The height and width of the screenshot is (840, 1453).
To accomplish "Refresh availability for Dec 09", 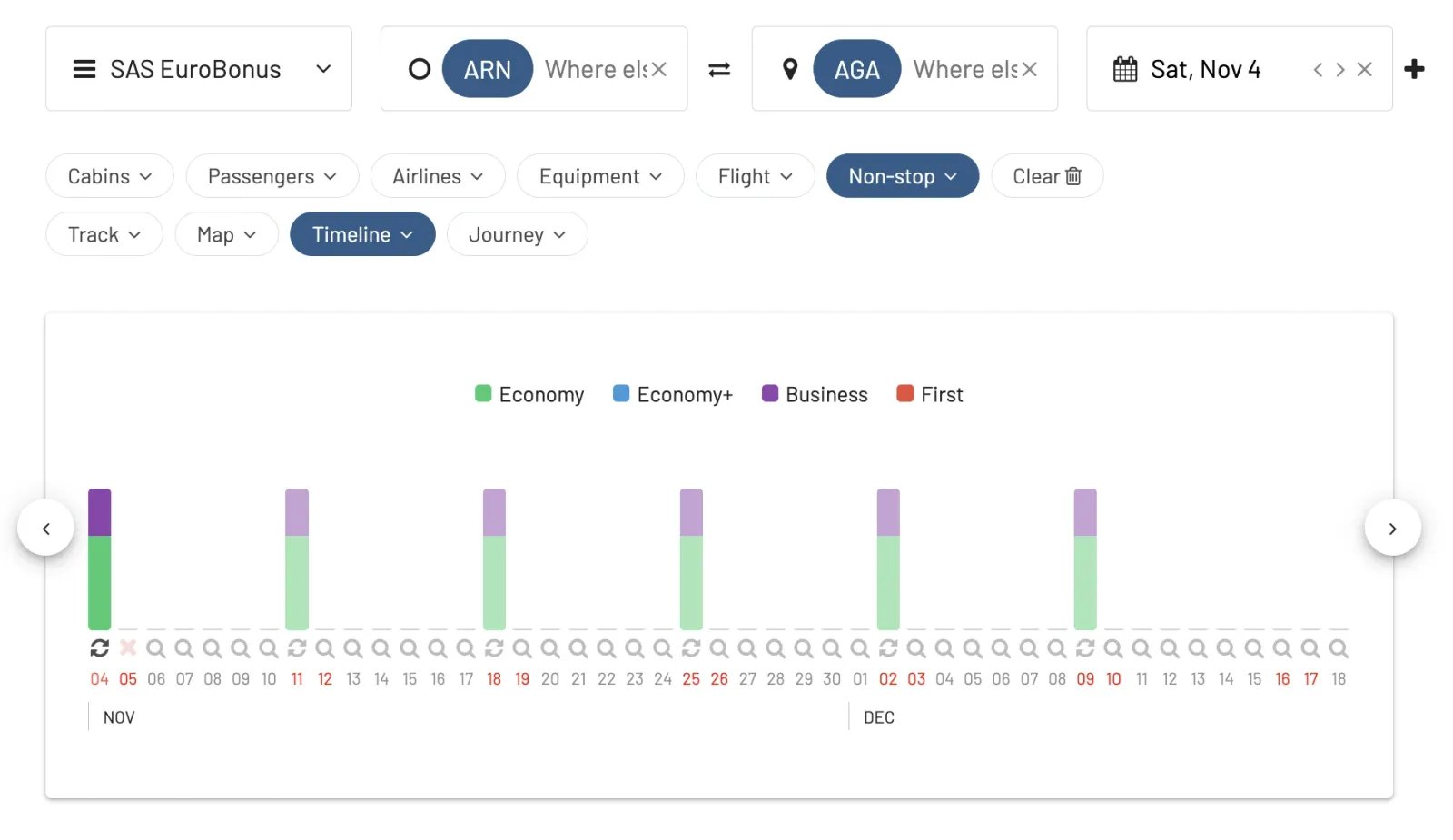I will coord(1085,648).
